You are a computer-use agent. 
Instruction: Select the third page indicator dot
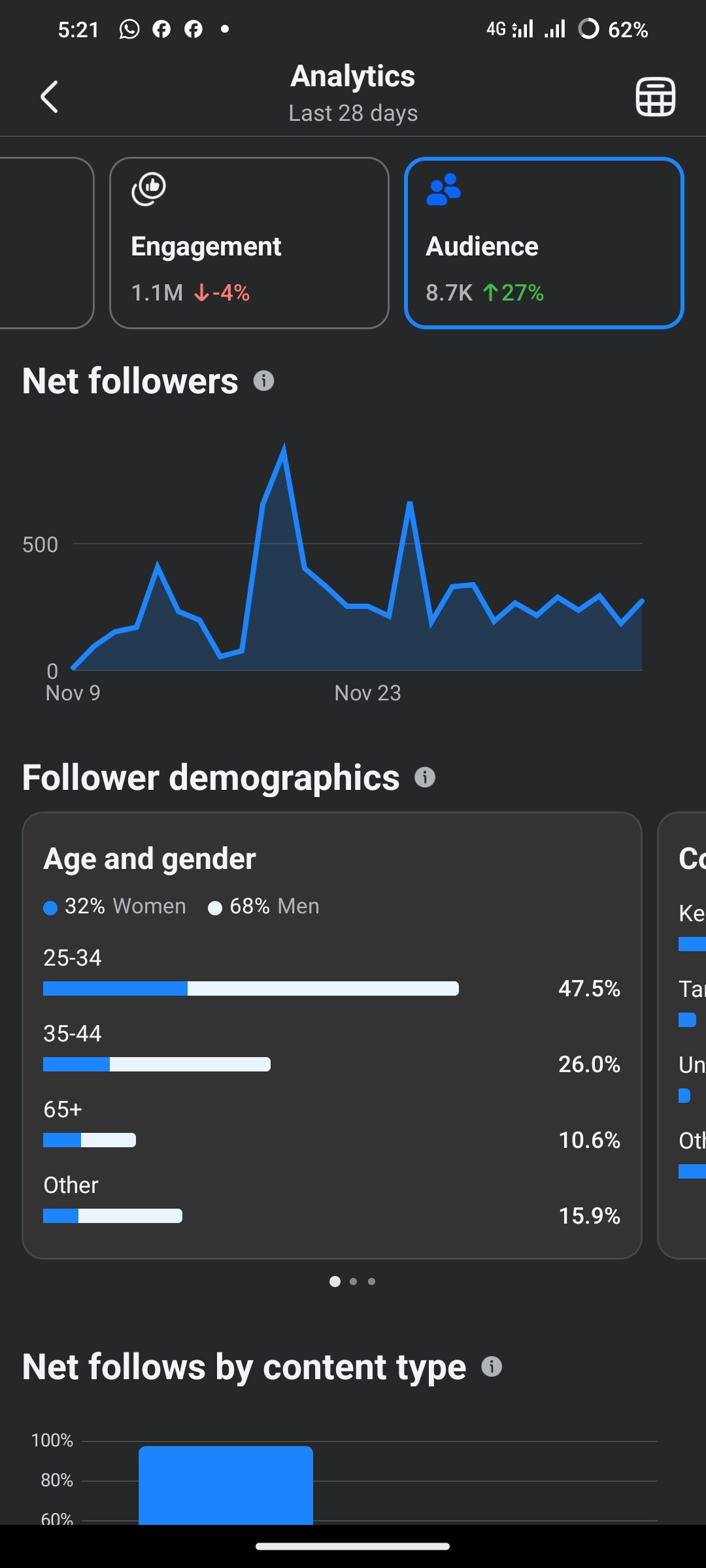click(372, 1282)
